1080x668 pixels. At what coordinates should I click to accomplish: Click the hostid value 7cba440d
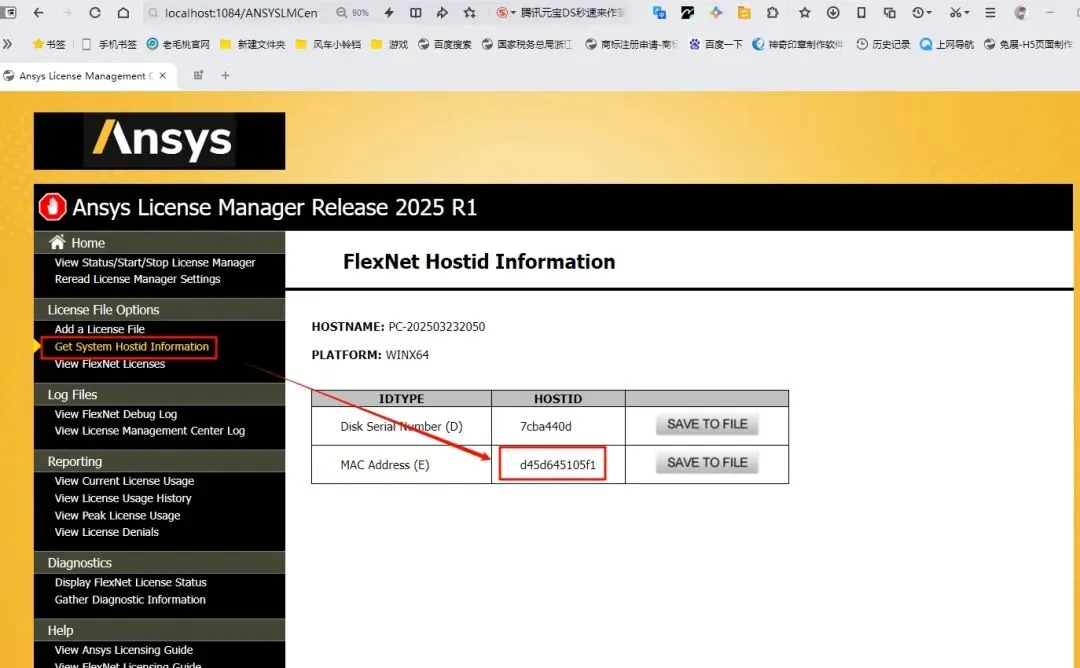546,426
